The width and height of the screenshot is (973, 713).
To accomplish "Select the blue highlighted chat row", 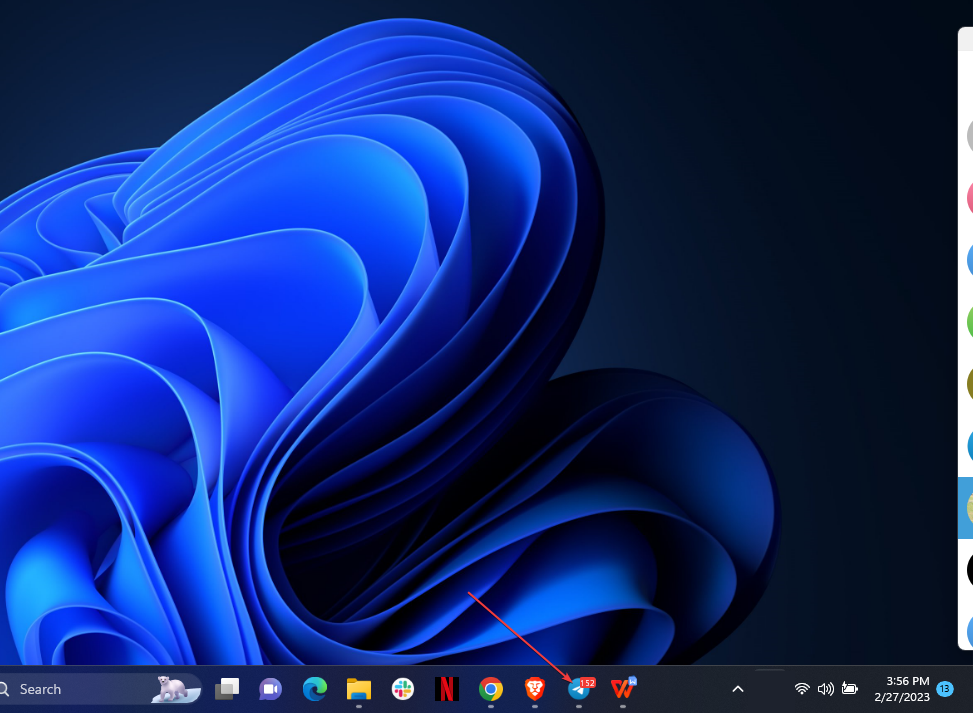I will point(965,508).
